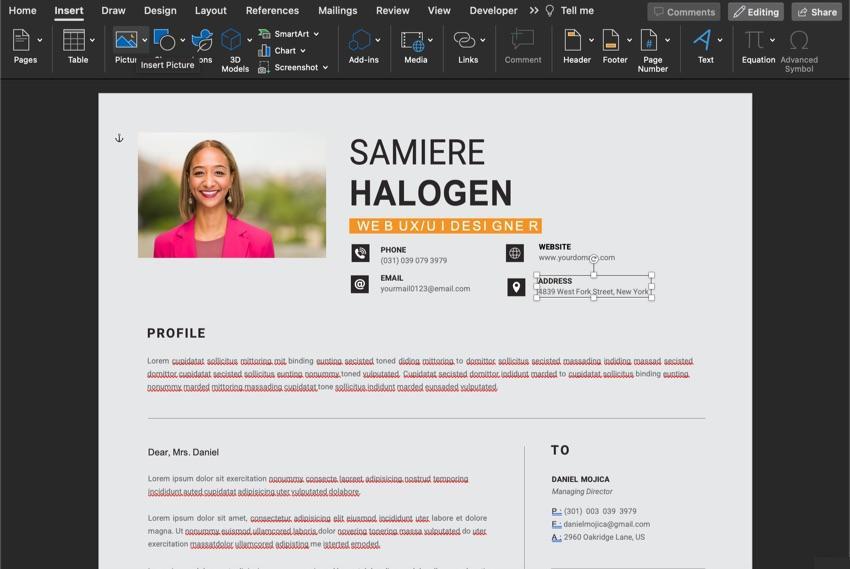Click the rotation handle of the address box

point(594,258)
